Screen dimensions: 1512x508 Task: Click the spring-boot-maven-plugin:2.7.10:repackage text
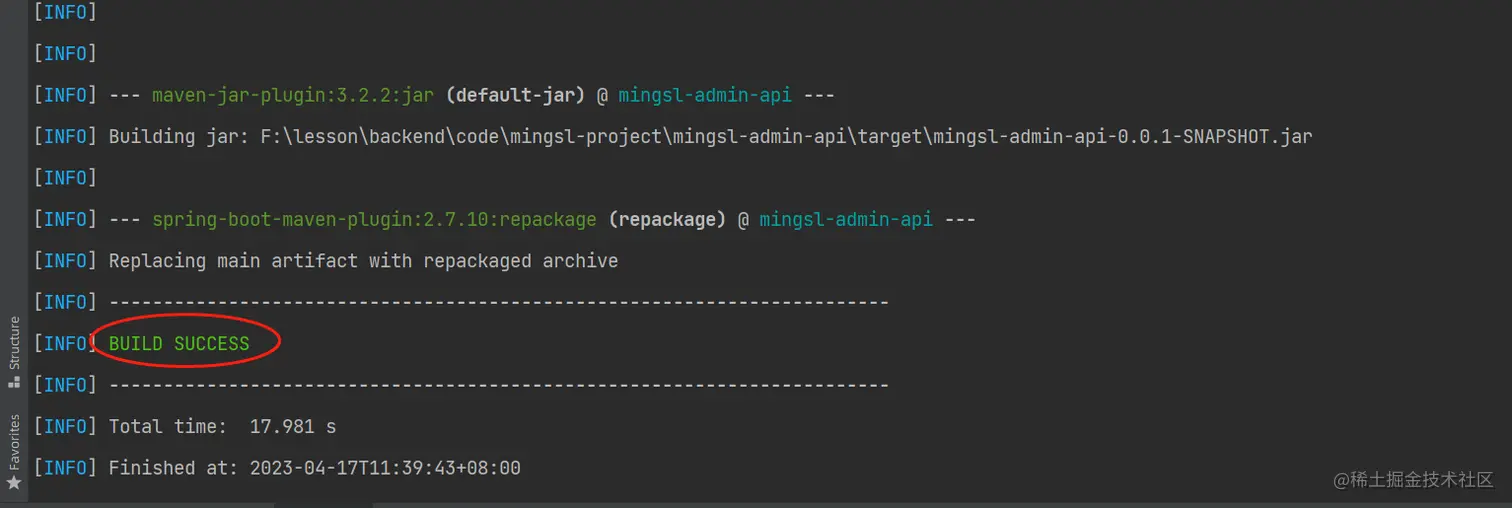click(x=374, y=219)
